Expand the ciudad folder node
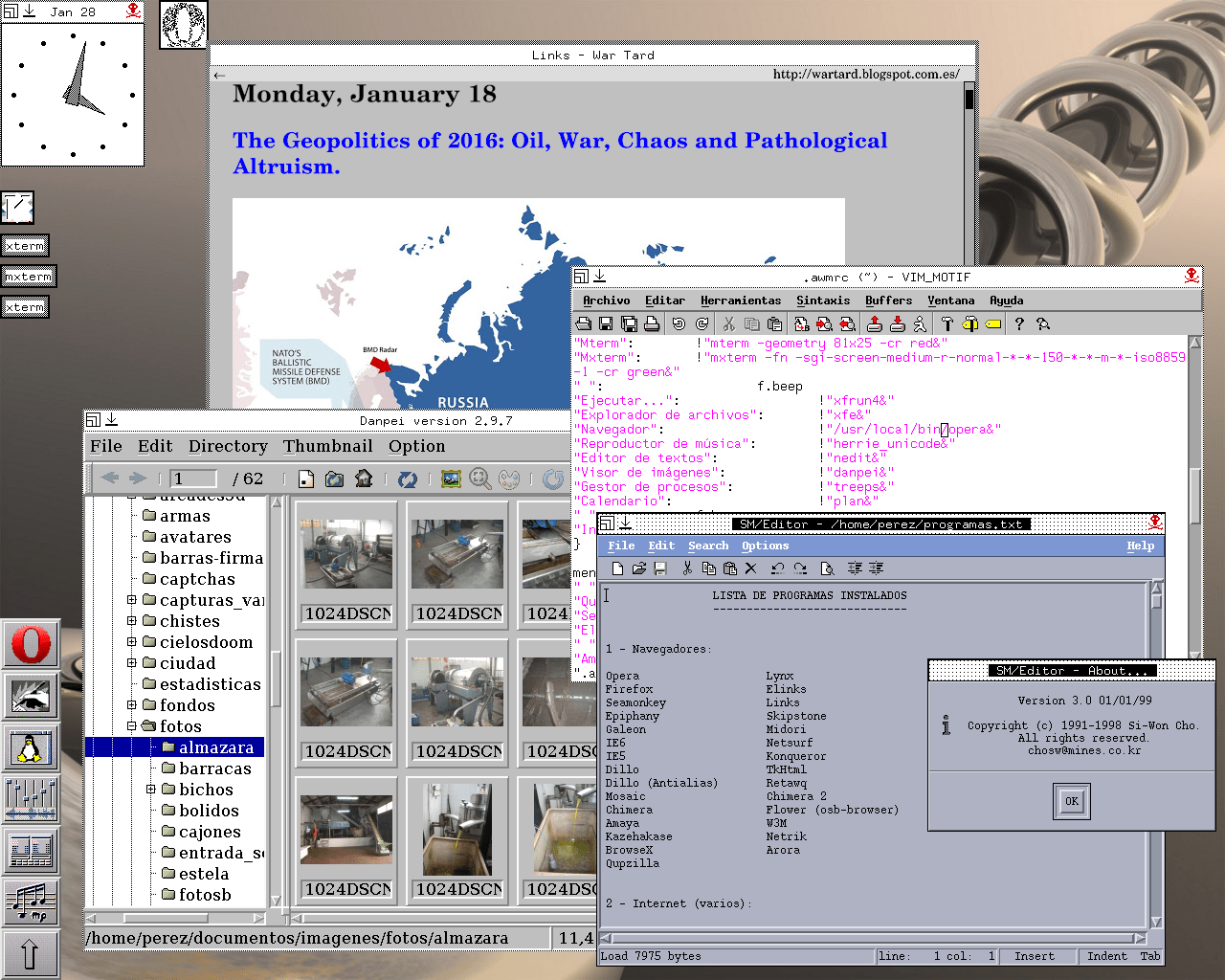Viewport: 1225px width, 980px height. [x=132, y=663]
